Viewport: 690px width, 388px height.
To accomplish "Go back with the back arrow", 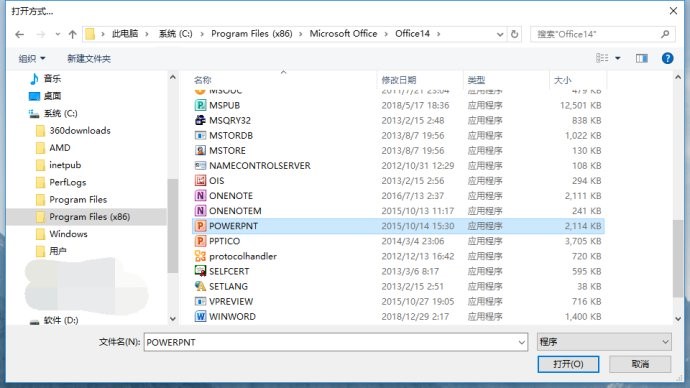I will coord(19,34).
